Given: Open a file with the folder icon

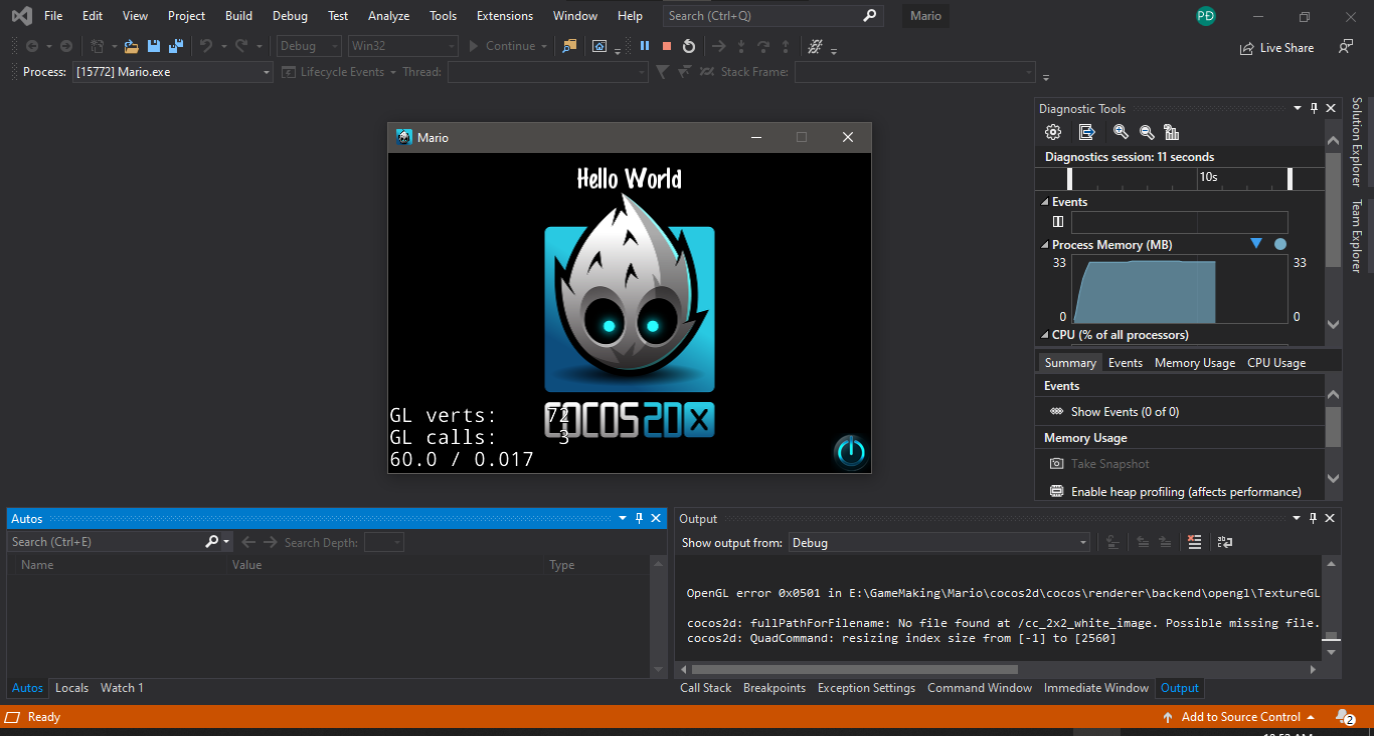Looking at the screenshot, I should (x=130, y=46).
